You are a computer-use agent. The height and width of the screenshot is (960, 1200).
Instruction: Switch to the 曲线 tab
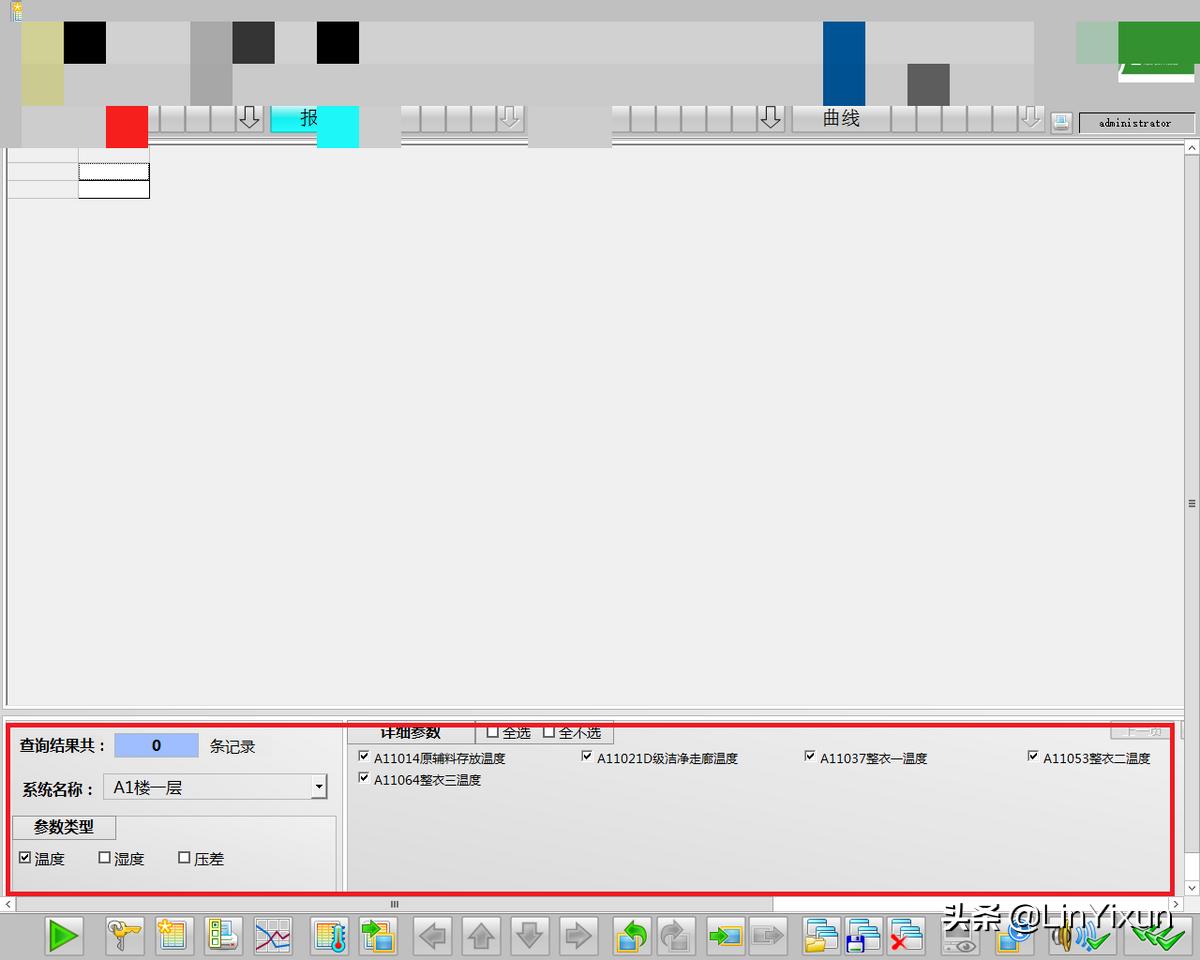(x=841, y=118)
